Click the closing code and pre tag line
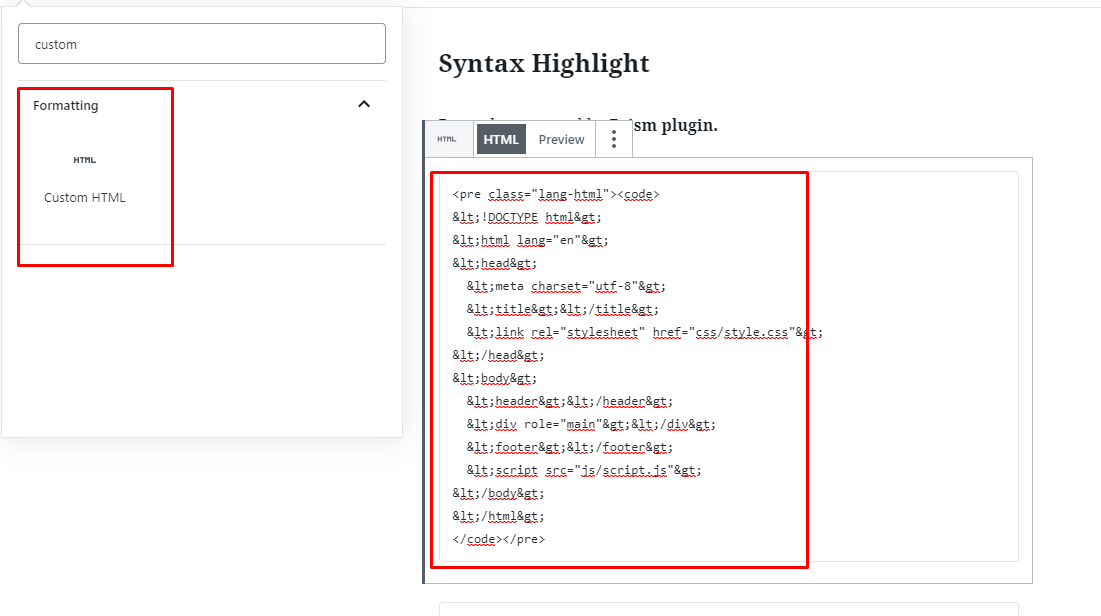1101x616 pixels. tap(498, 539)
